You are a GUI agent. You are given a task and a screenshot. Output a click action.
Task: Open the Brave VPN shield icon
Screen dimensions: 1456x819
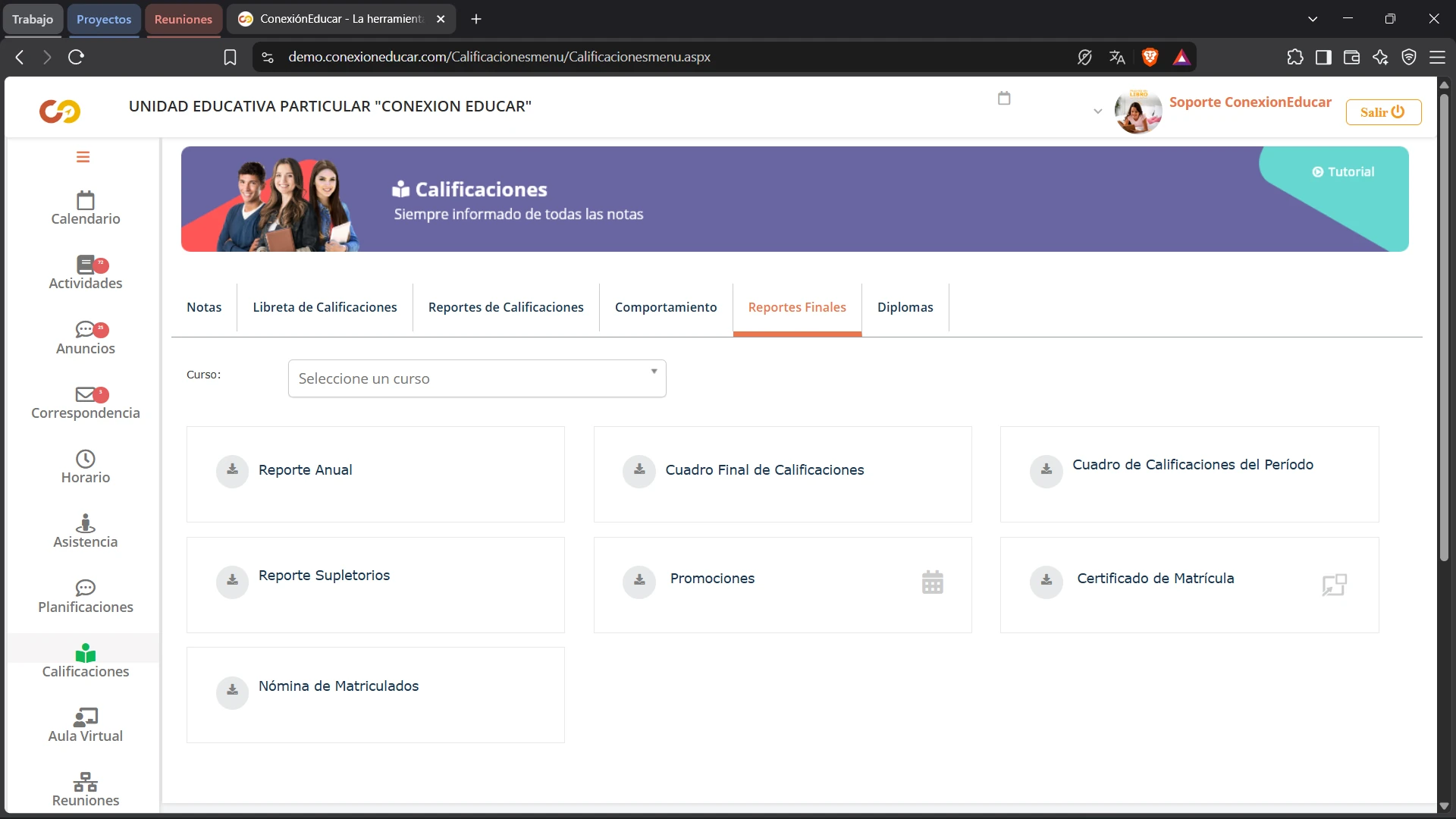1409,57
